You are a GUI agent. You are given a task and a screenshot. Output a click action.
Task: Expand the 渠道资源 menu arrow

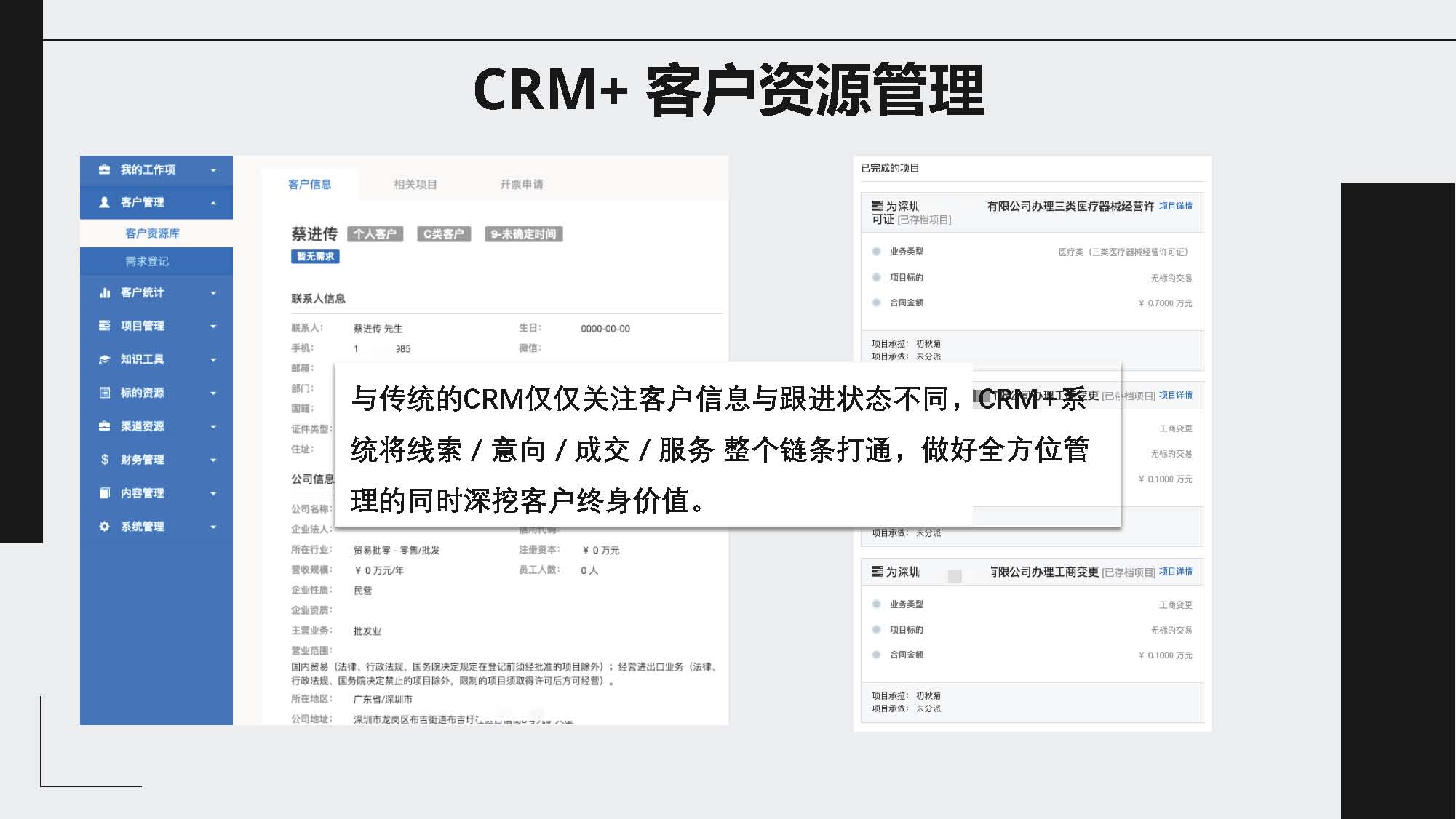[x=213, y=427]
